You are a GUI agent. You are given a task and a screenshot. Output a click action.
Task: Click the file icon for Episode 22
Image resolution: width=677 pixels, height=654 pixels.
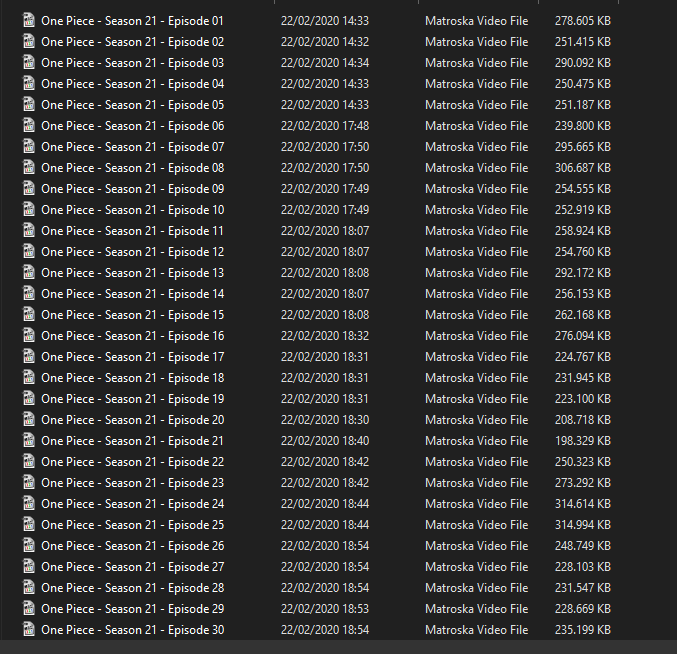pos(29,461)
